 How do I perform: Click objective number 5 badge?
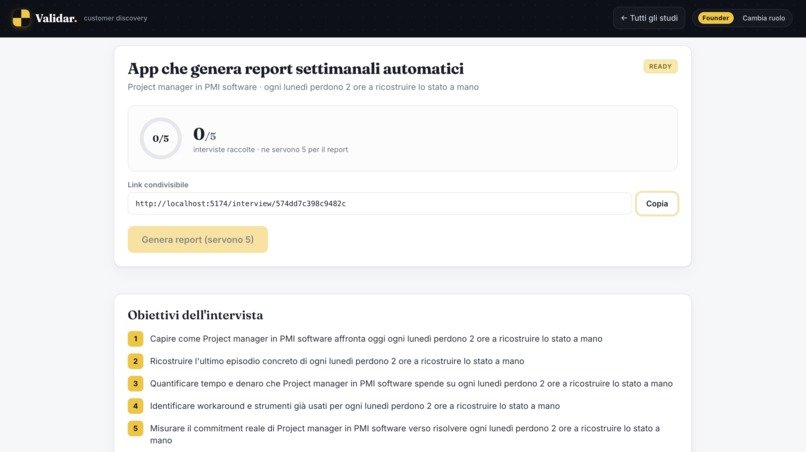click(136, 428)
